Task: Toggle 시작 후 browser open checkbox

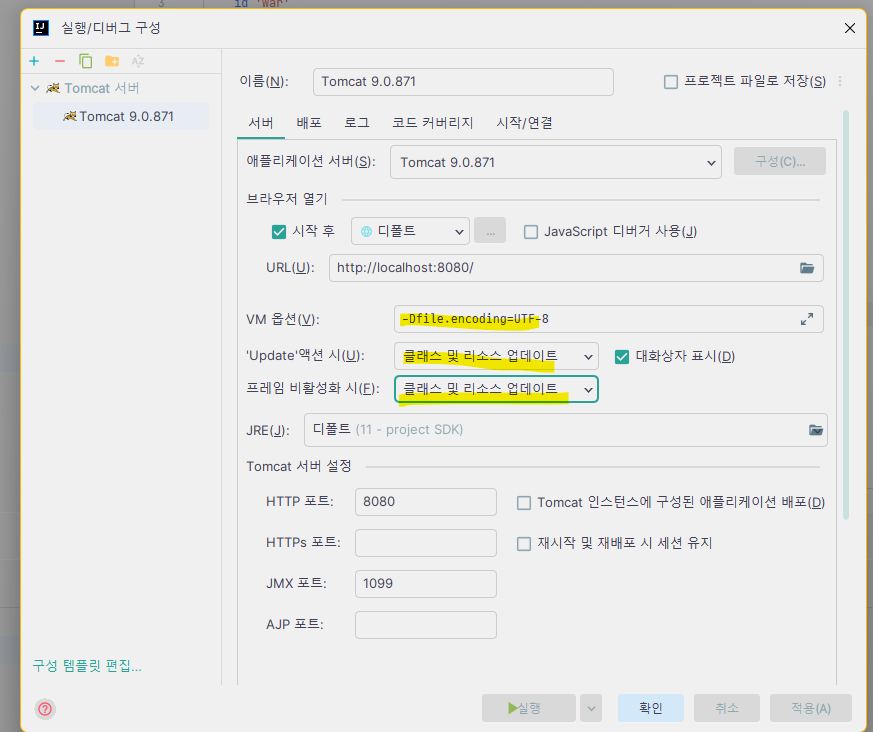Action: 278,232
